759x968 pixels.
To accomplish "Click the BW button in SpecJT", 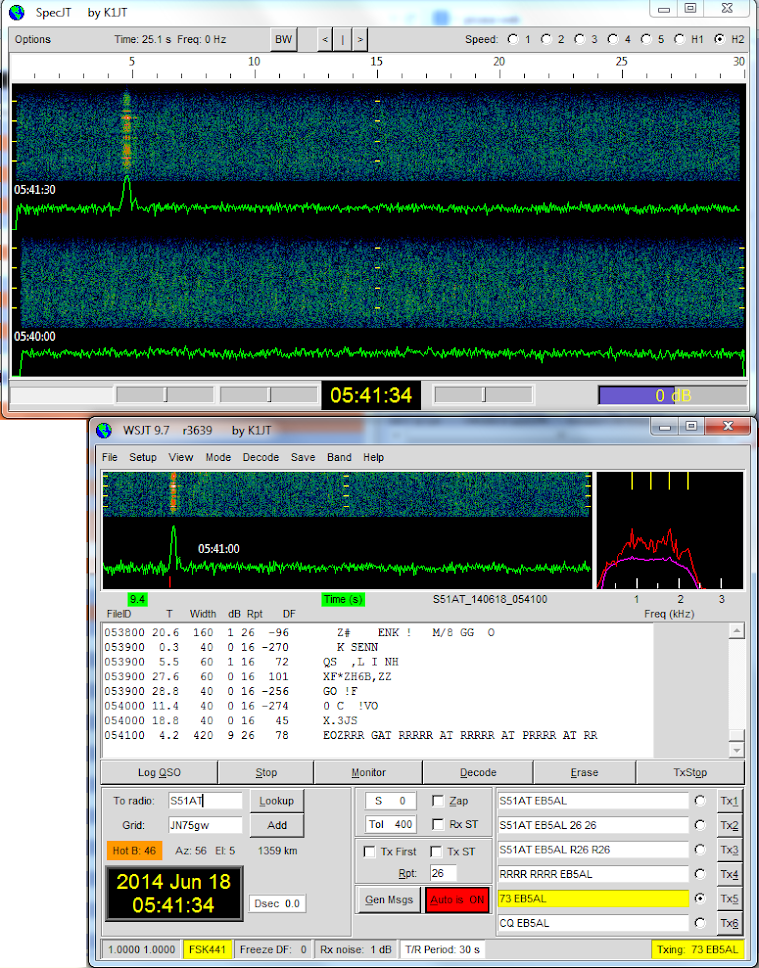I will click(283, 40).
